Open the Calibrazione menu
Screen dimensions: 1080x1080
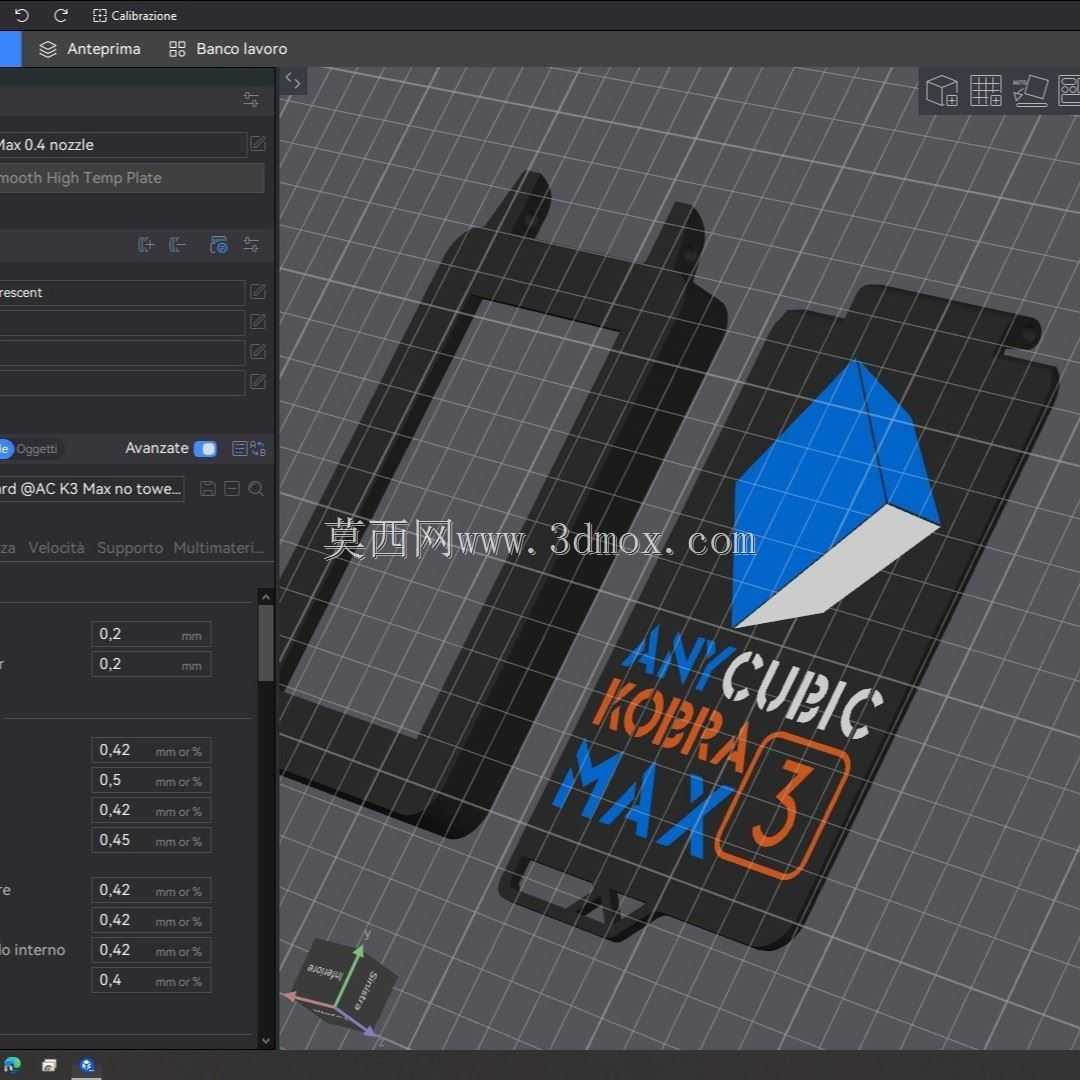point(135,15)
